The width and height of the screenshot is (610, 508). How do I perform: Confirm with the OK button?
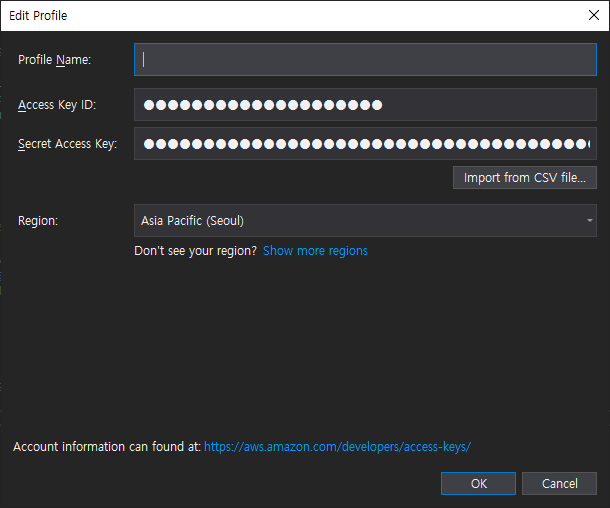[479, 483]
